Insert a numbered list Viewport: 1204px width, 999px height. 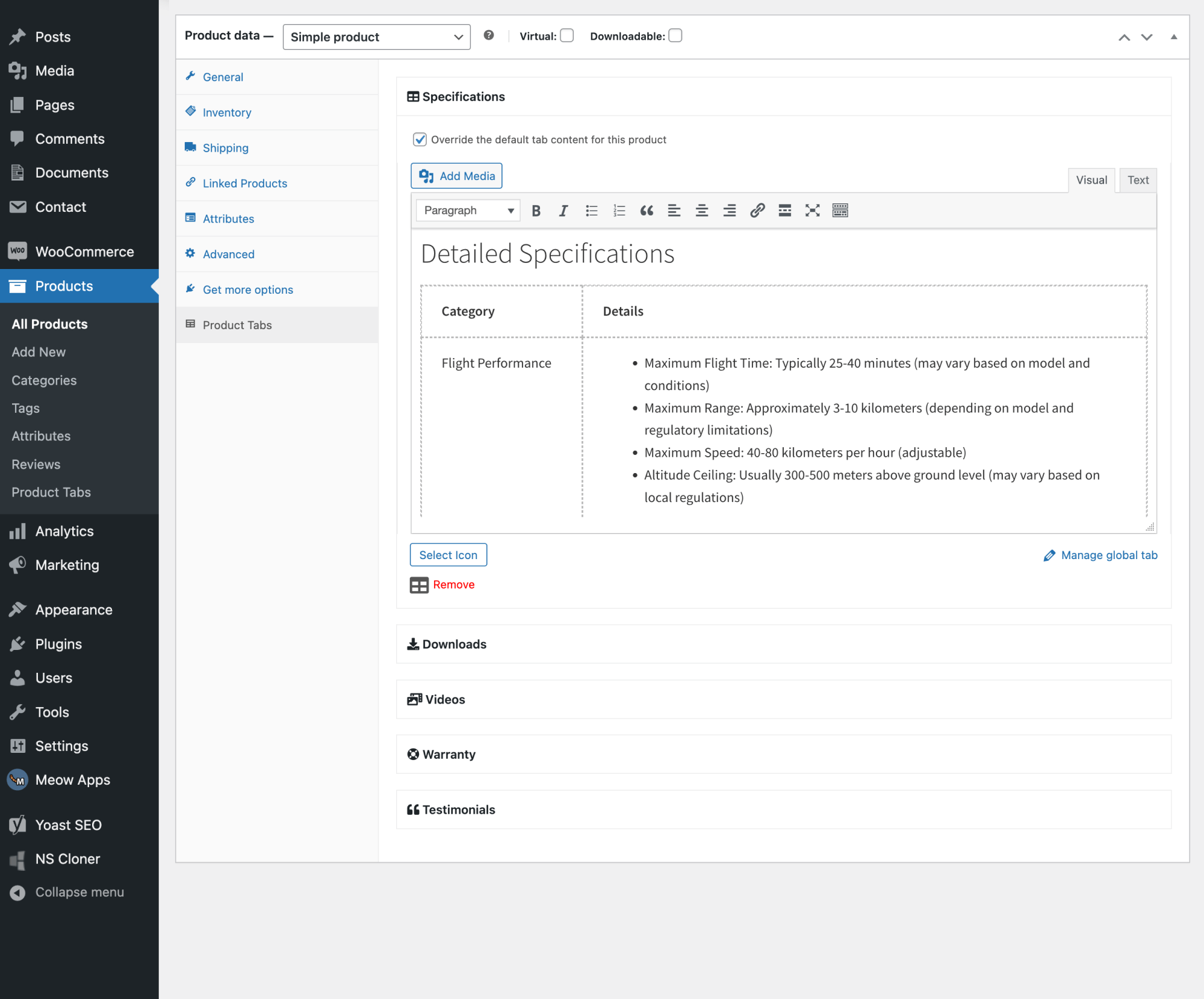click(619, 210)
